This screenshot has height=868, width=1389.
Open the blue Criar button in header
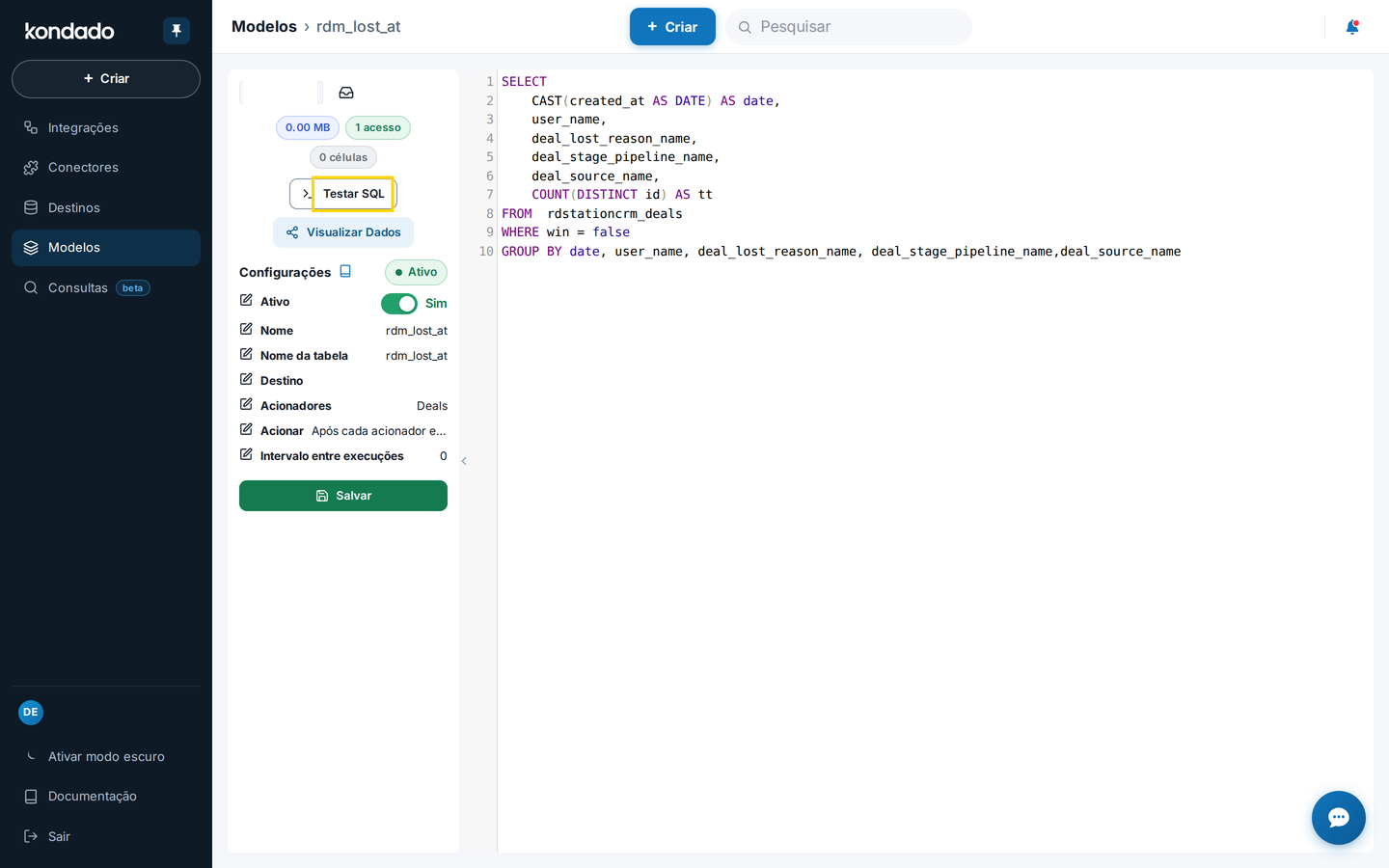point(672,27)
